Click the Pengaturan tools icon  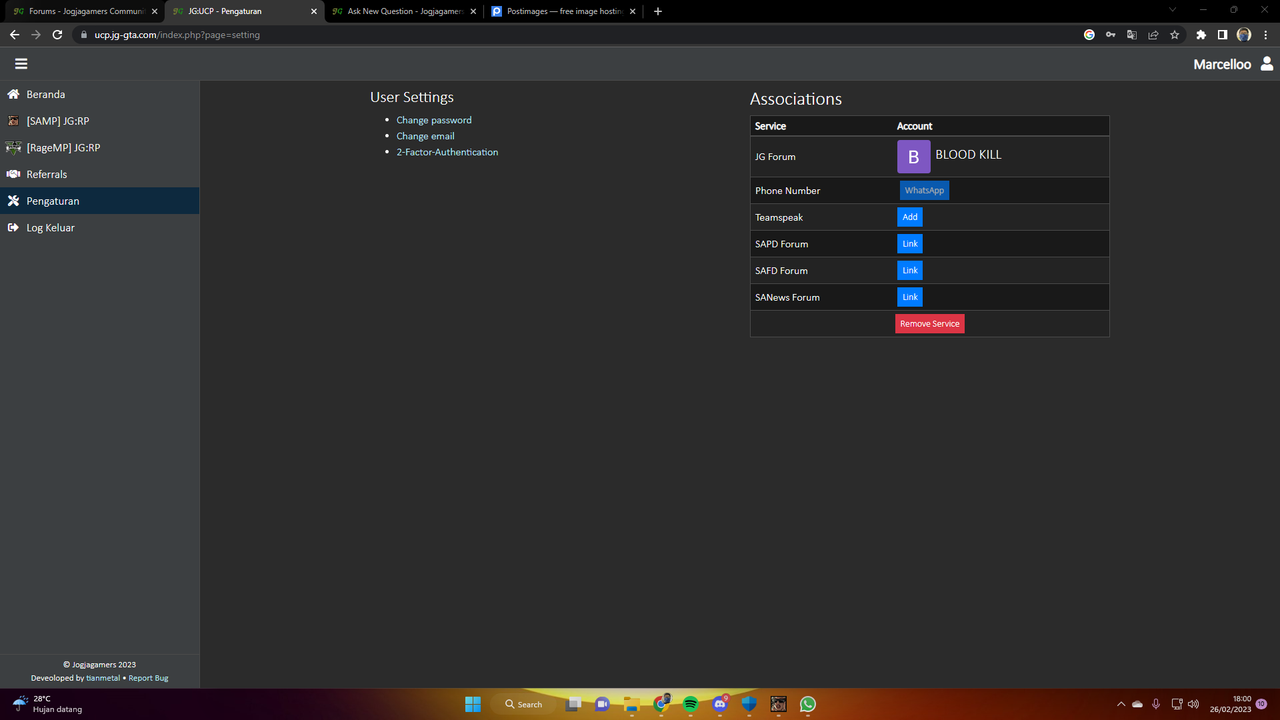[x=13, y=201]
